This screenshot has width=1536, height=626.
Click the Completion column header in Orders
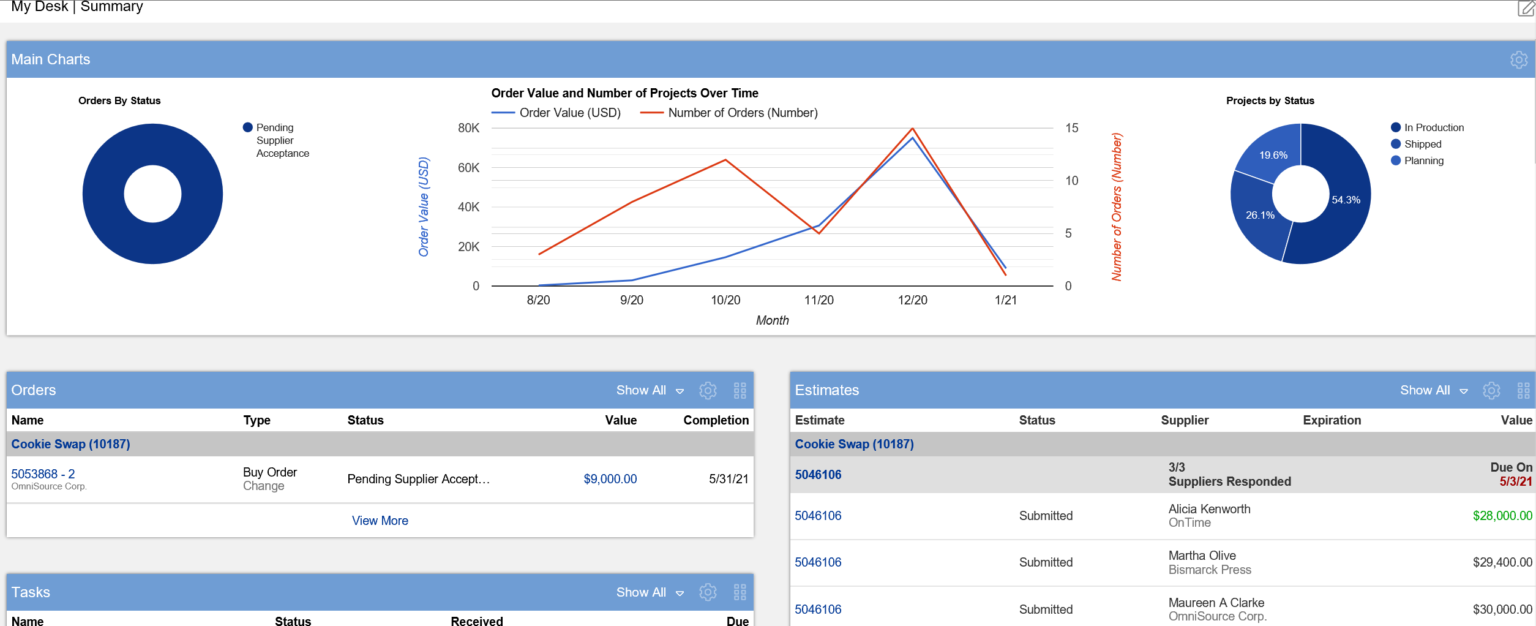click(x=715, y=421)
